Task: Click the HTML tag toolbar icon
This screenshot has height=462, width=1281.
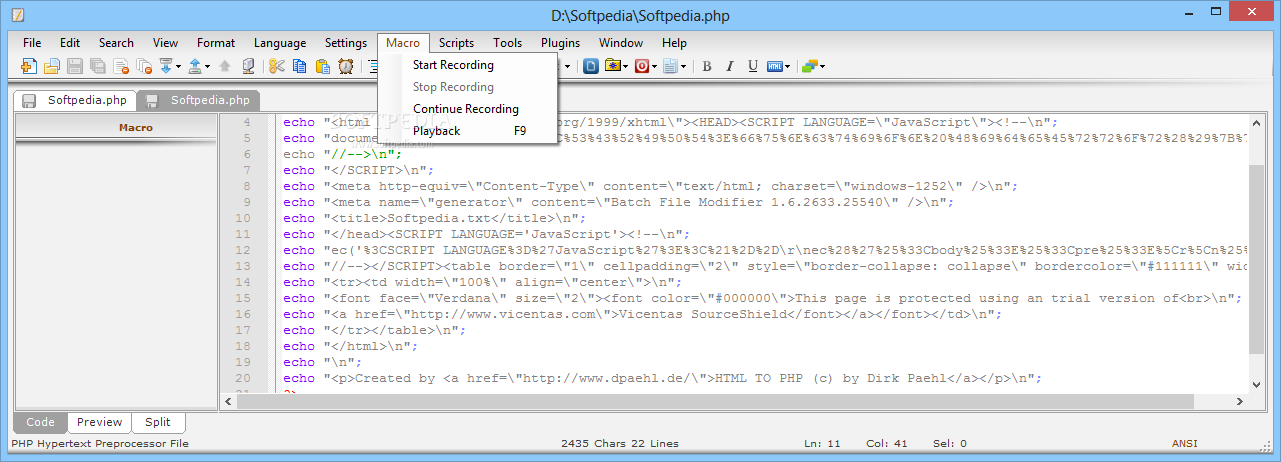Action: (x=775, y=66)
